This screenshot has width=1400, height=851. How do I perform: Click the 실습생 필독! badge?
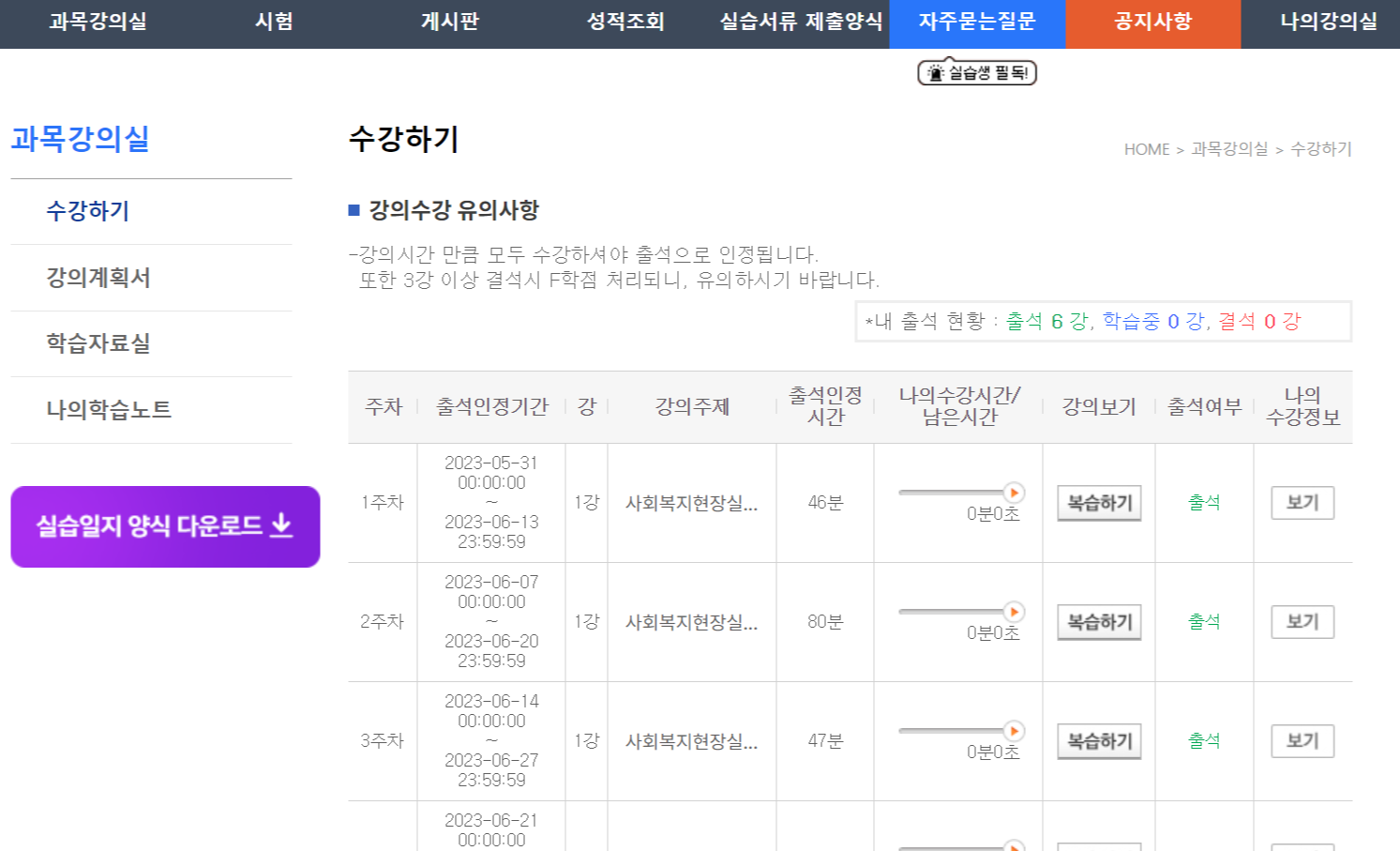coord(977,72)
